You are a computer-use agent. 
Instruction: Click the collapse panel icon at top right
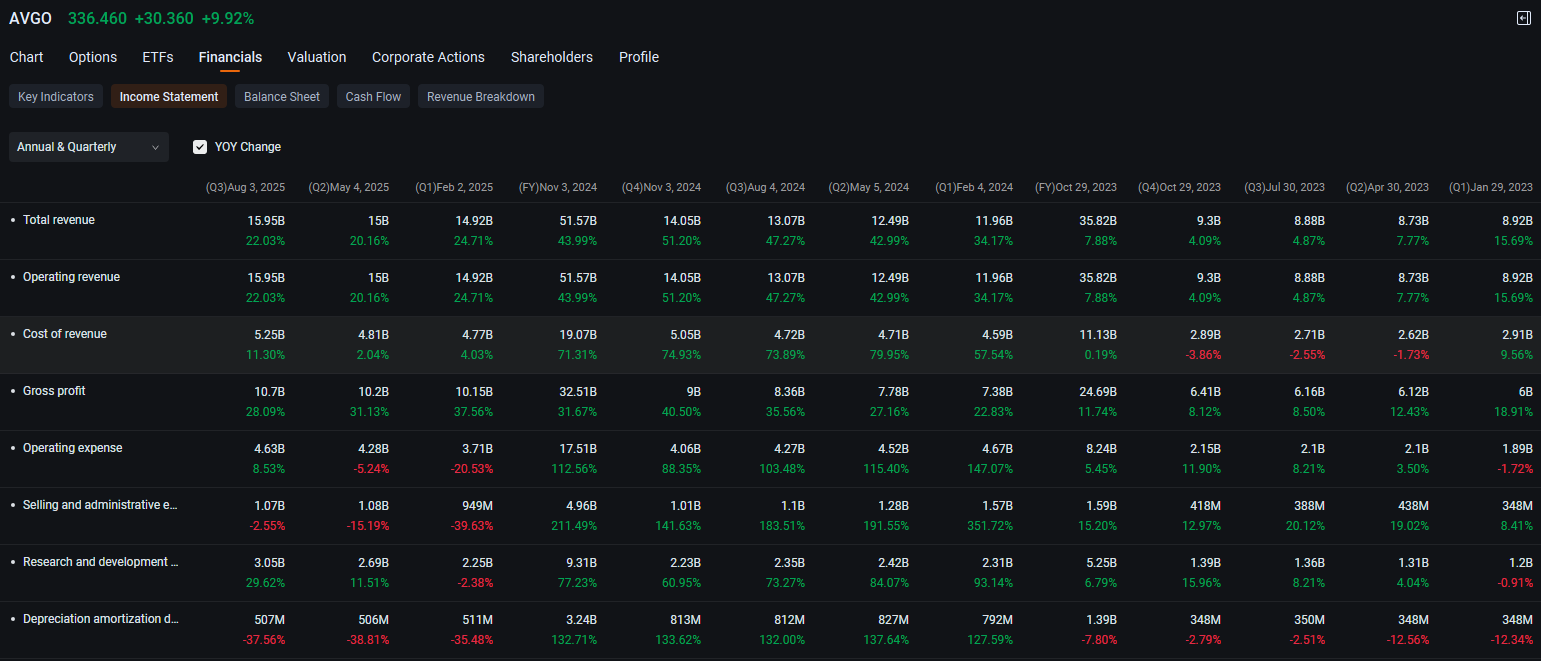click(1523, 18)
